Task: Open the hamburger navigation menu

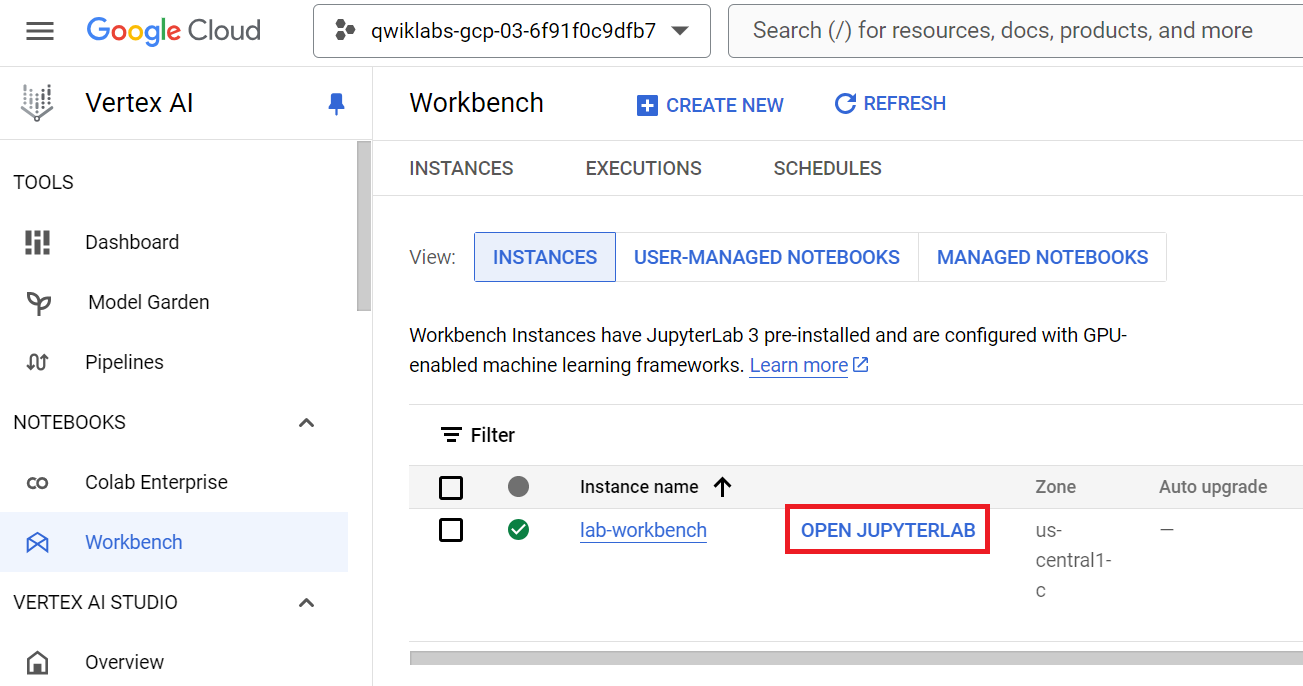Action: click(40, 31)
